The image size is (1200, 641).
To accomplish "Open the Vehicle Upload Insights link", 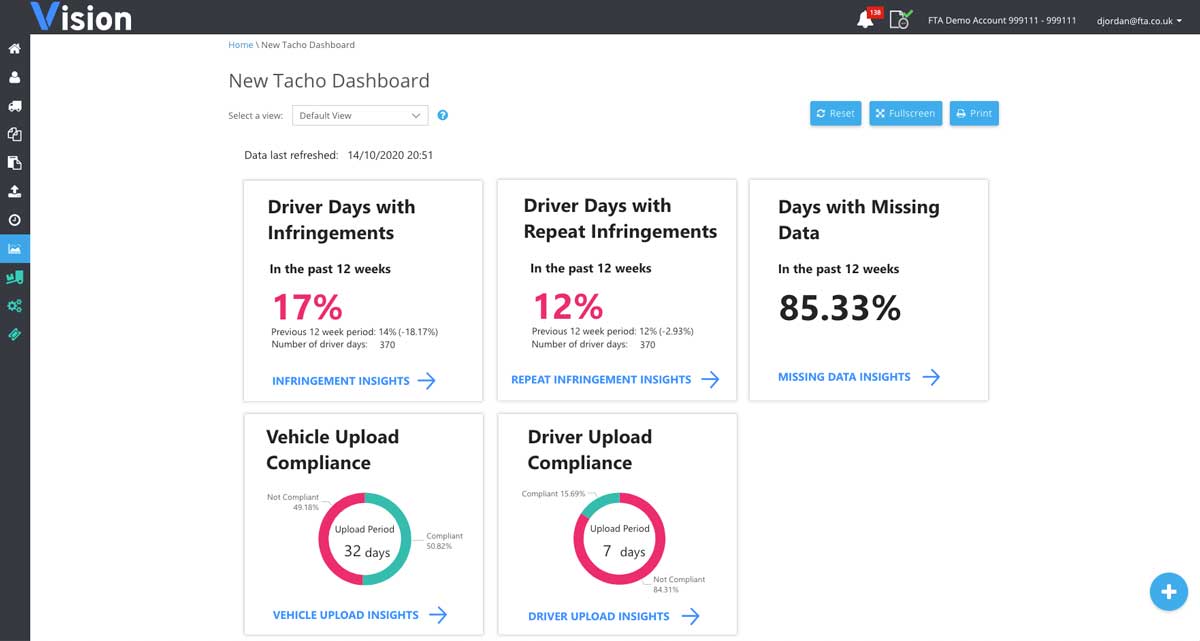I will pos(360,615).
